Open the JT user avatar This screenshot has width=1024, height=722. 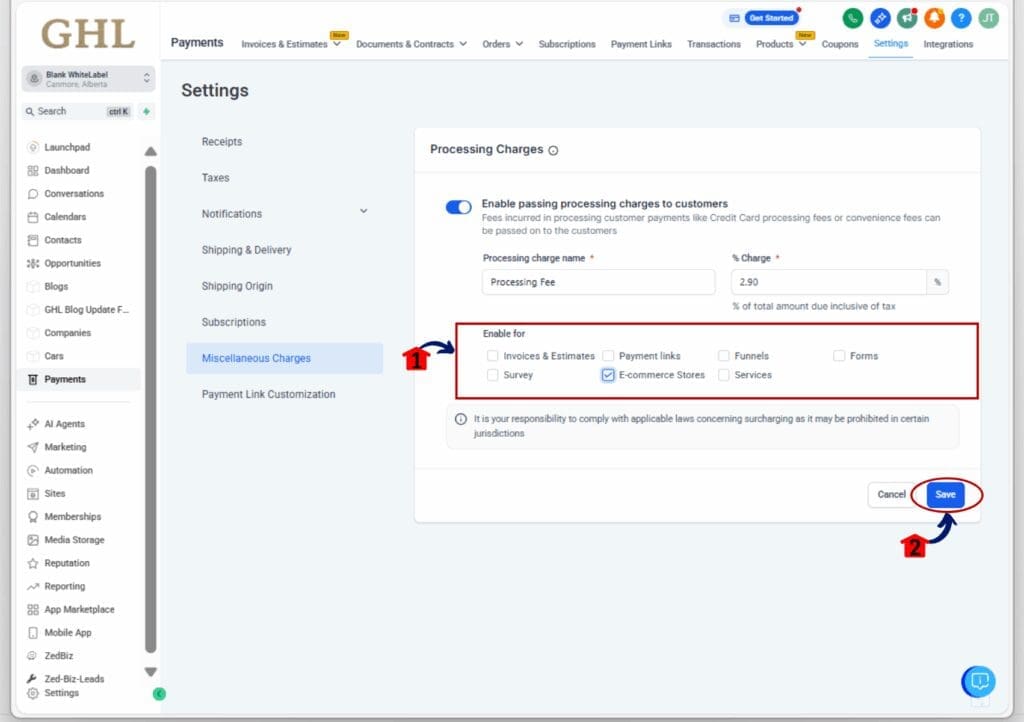(988, 18)
